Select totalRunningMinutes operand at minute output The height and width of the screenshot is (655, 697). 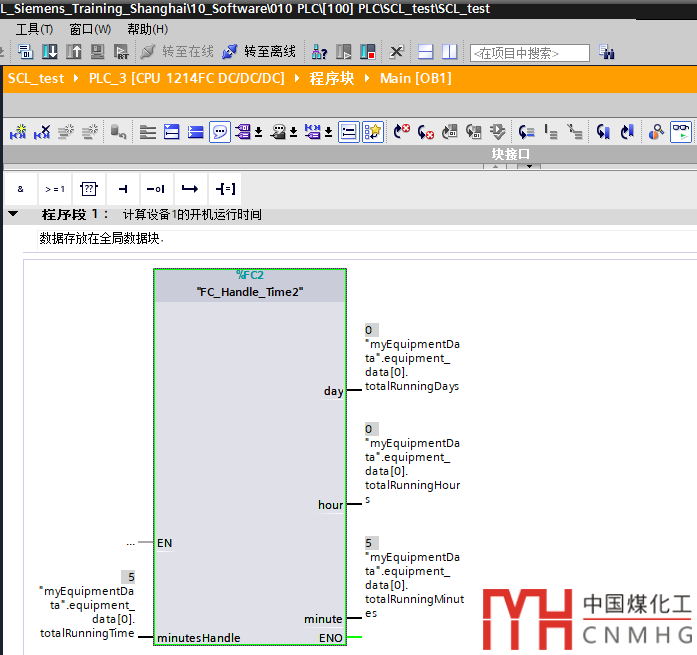414,585
